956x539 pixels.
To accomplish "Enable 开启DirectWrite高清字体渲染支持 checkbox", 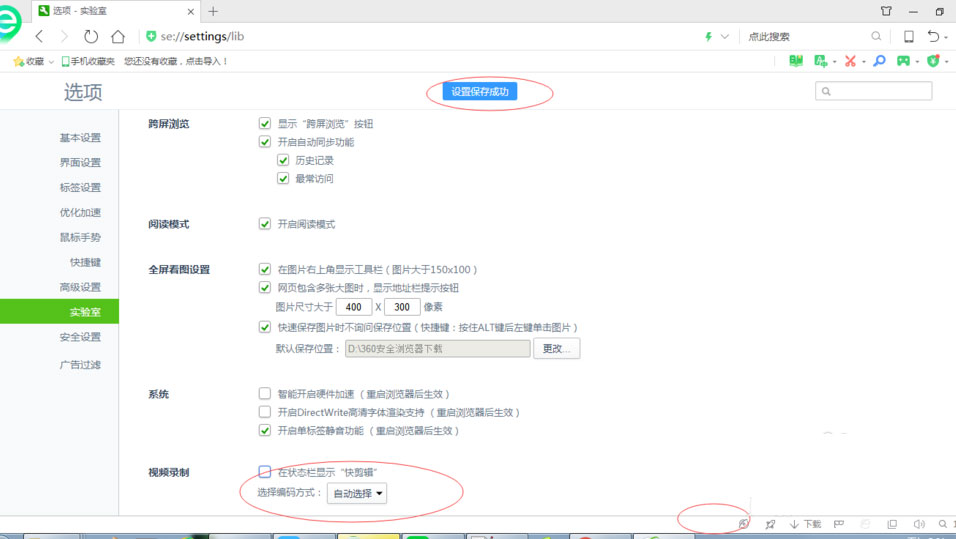I will tap(265, 412).
